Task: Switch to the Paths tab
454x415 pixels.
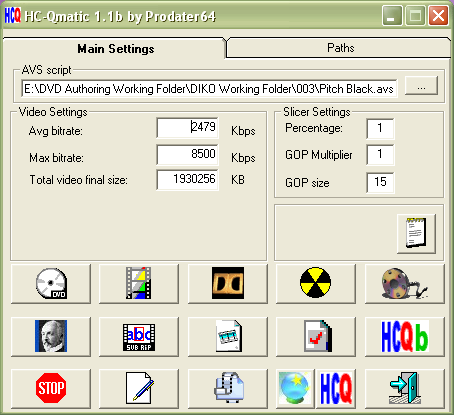Action: tap(340, 48)
